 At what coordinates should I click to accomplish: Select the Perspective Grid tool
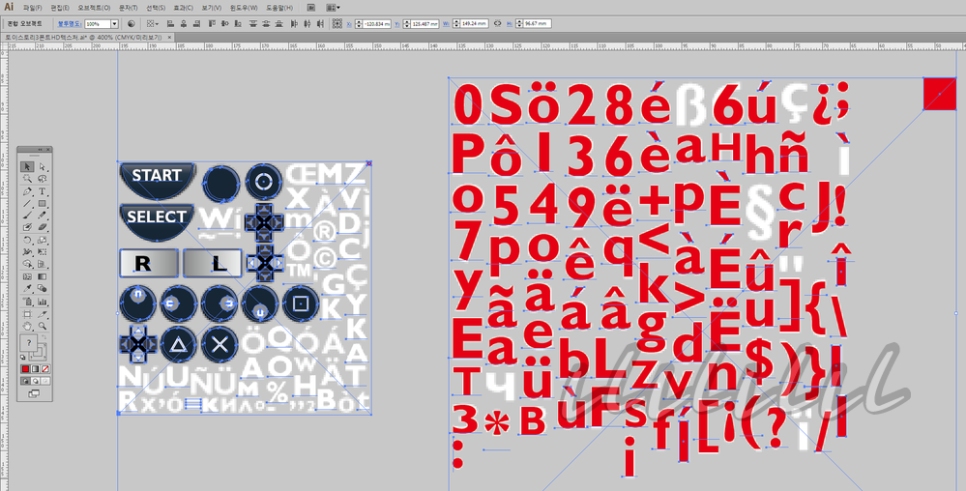(43, 263)
